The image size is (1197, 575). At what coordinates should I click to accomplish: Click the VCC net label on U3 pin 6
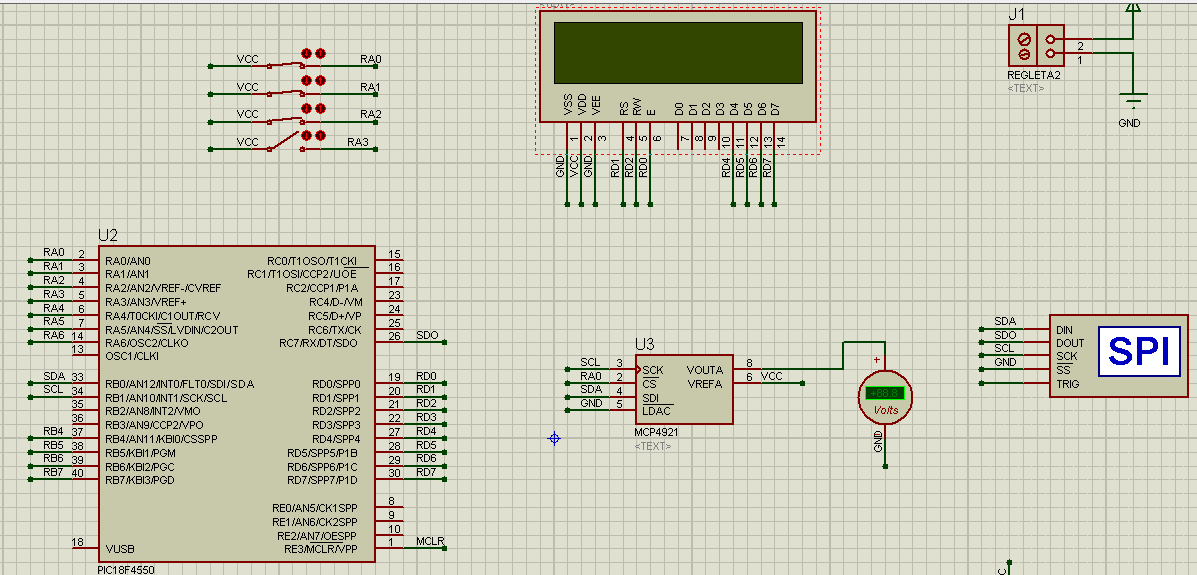[x=772, y=376]
